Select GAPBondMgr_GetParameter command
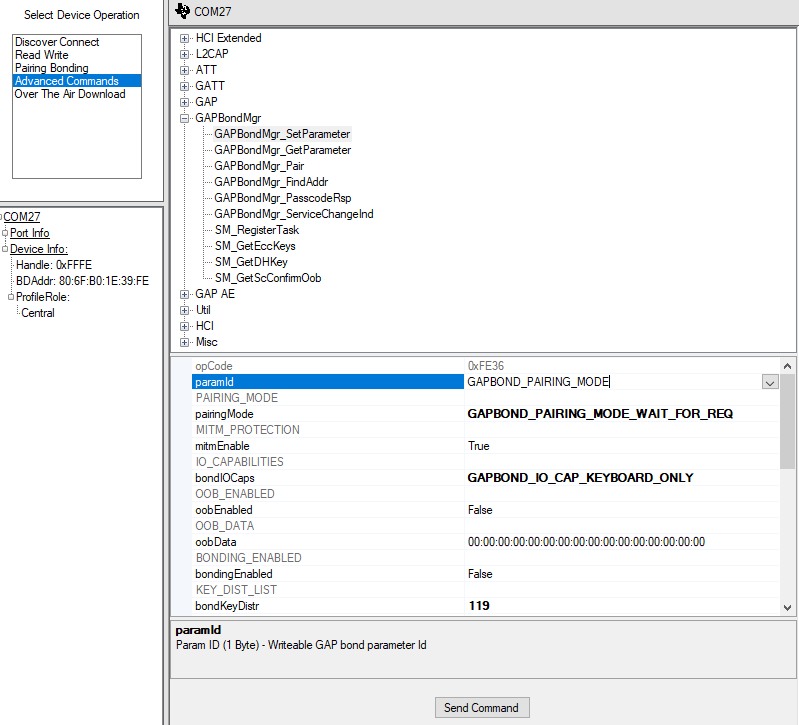799x725 pixels. (x=282, y=150)
